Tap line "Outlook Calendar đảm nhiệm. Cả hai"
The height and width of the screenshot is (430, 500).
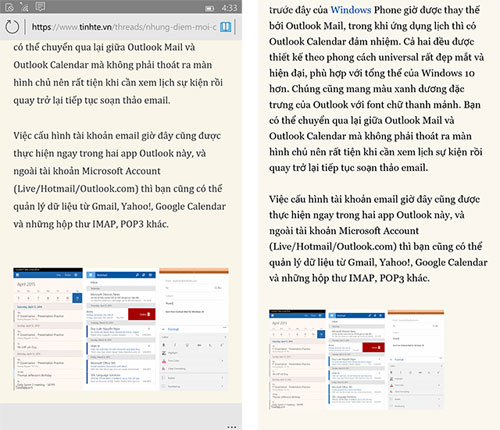click(371, 42)
